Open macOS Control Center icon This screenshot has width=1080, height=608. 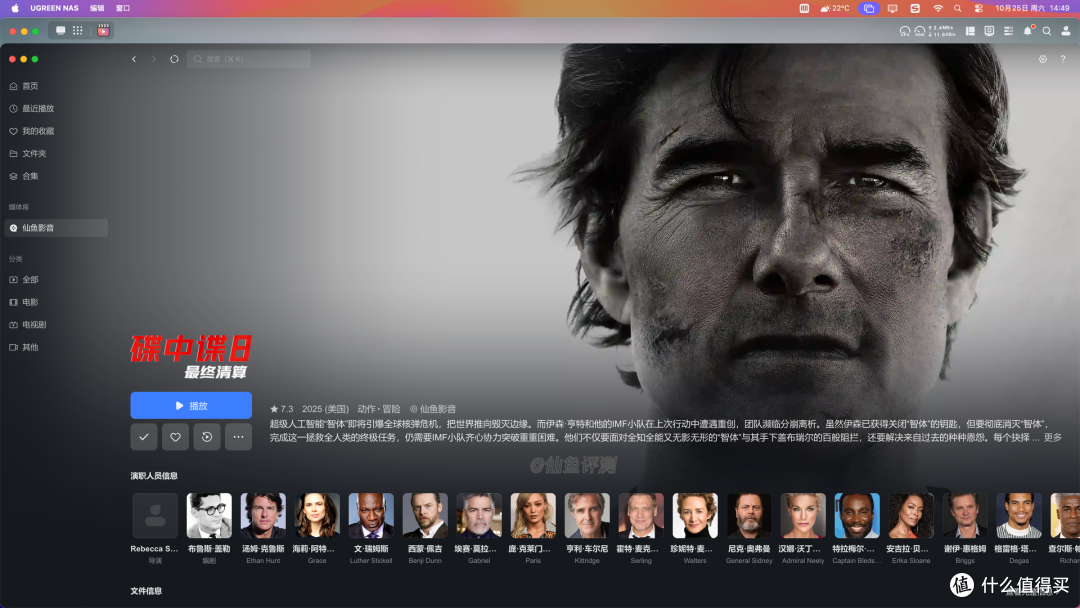[979, 8]
